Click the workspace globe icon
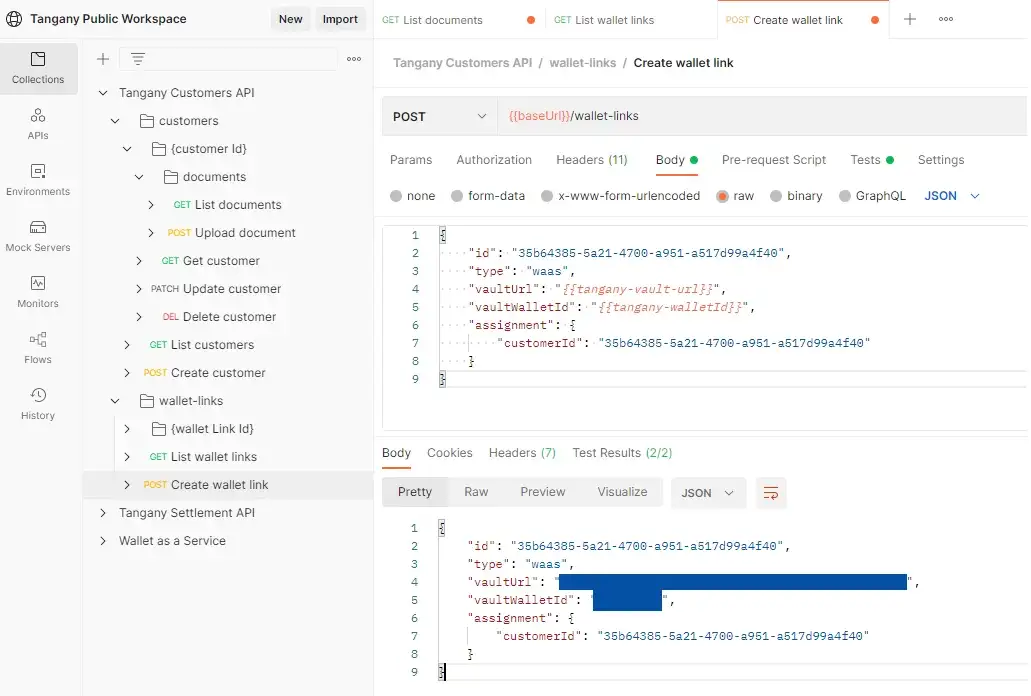The image size is (1031, 696). pyautogui.click(x=14, y=19)
